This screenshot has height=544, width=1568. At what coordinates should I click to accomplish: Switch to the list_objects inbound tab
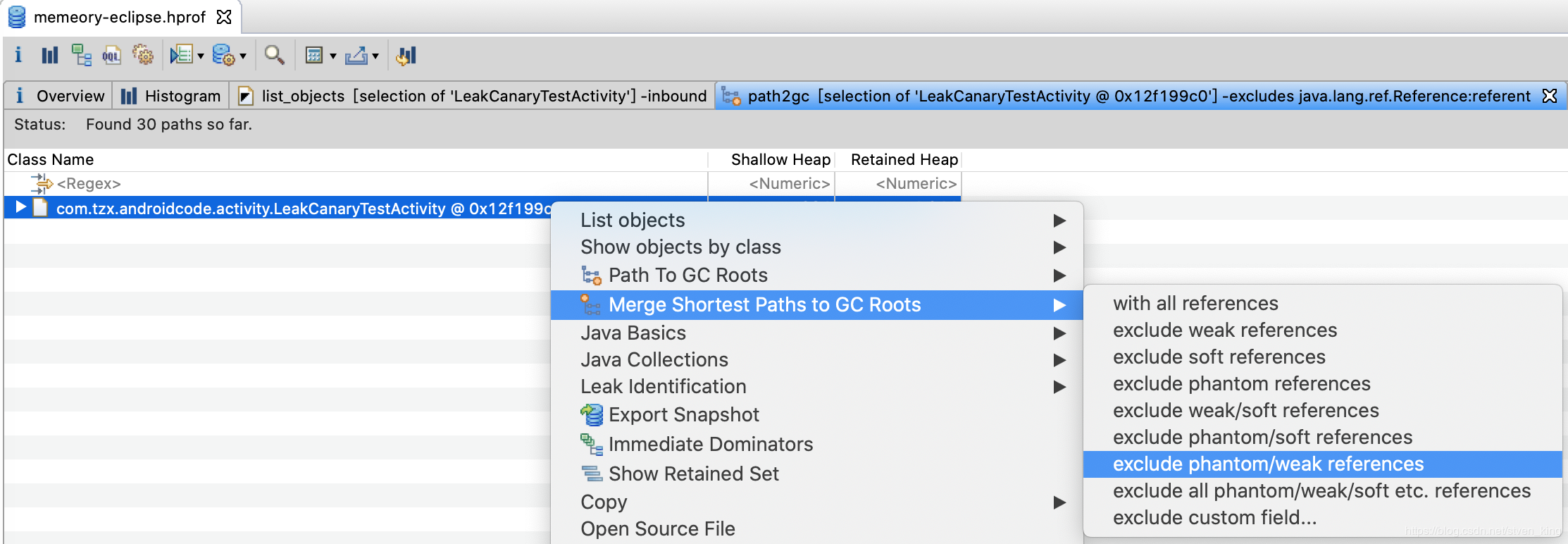click(x=473, y=96)
